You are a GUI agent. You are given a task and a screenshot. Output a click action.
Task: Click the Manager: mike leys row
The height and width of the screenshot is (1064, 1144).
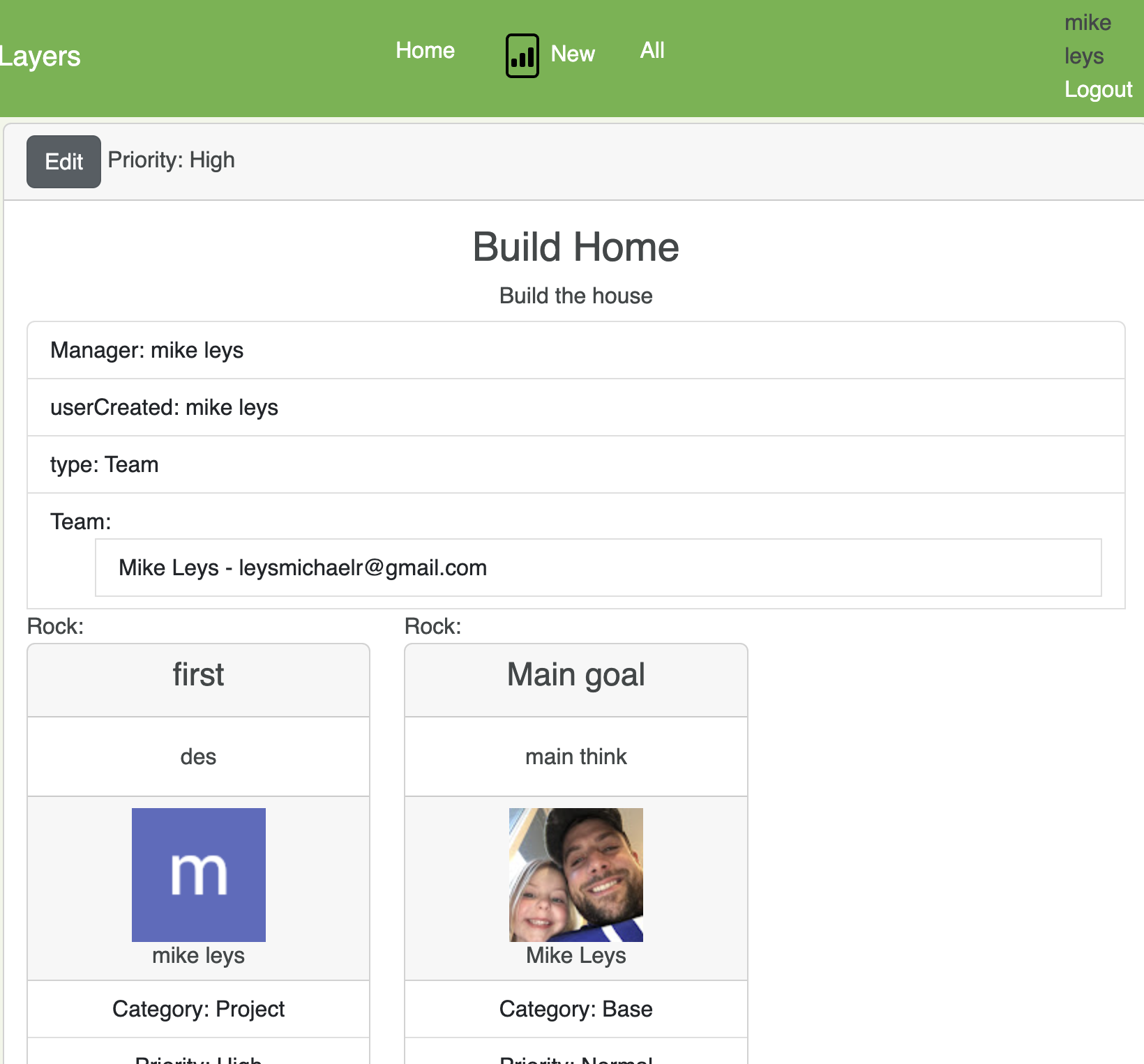[576, 350]
